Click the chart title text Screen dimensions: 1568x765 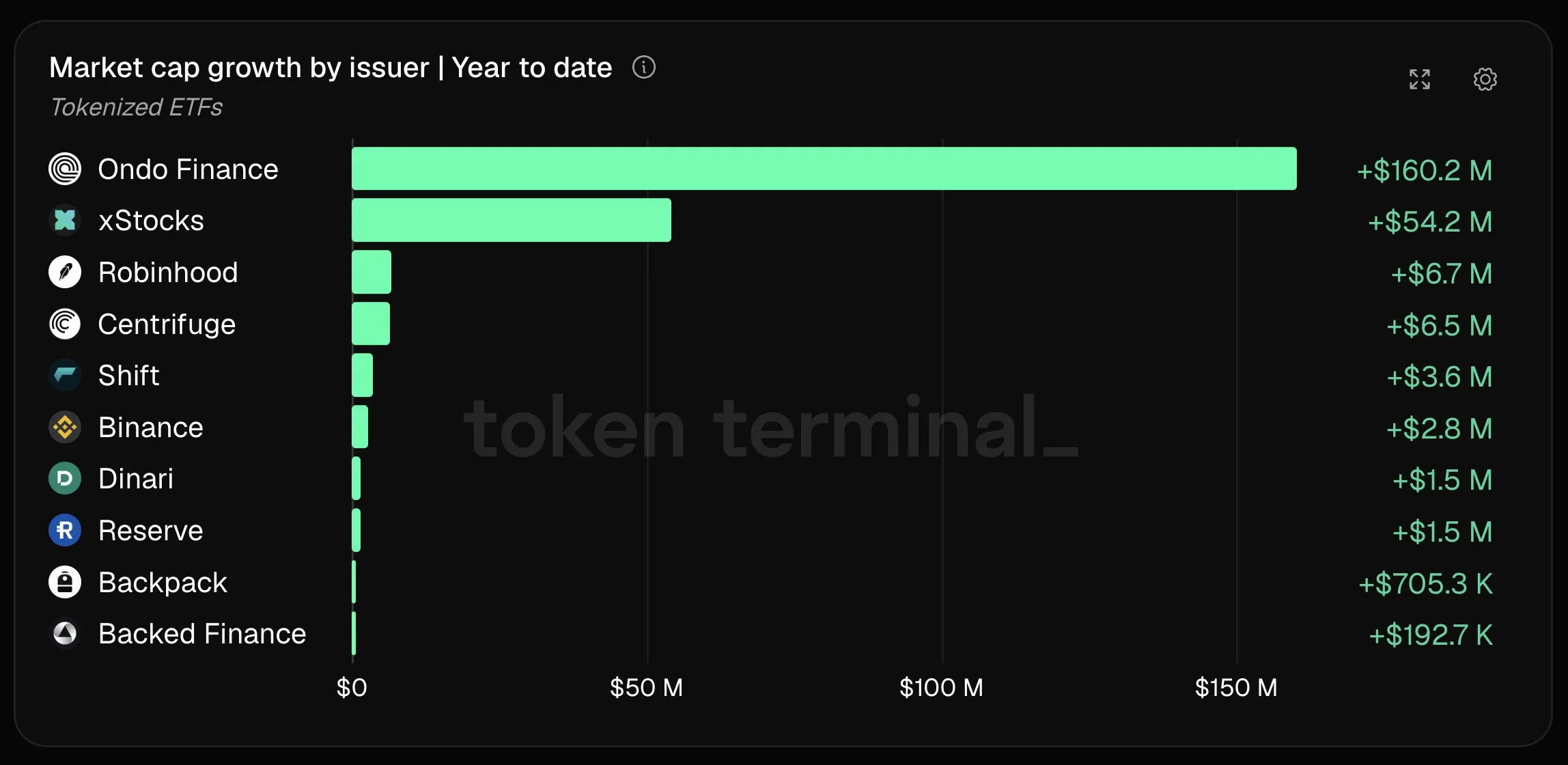click(331, 68)
